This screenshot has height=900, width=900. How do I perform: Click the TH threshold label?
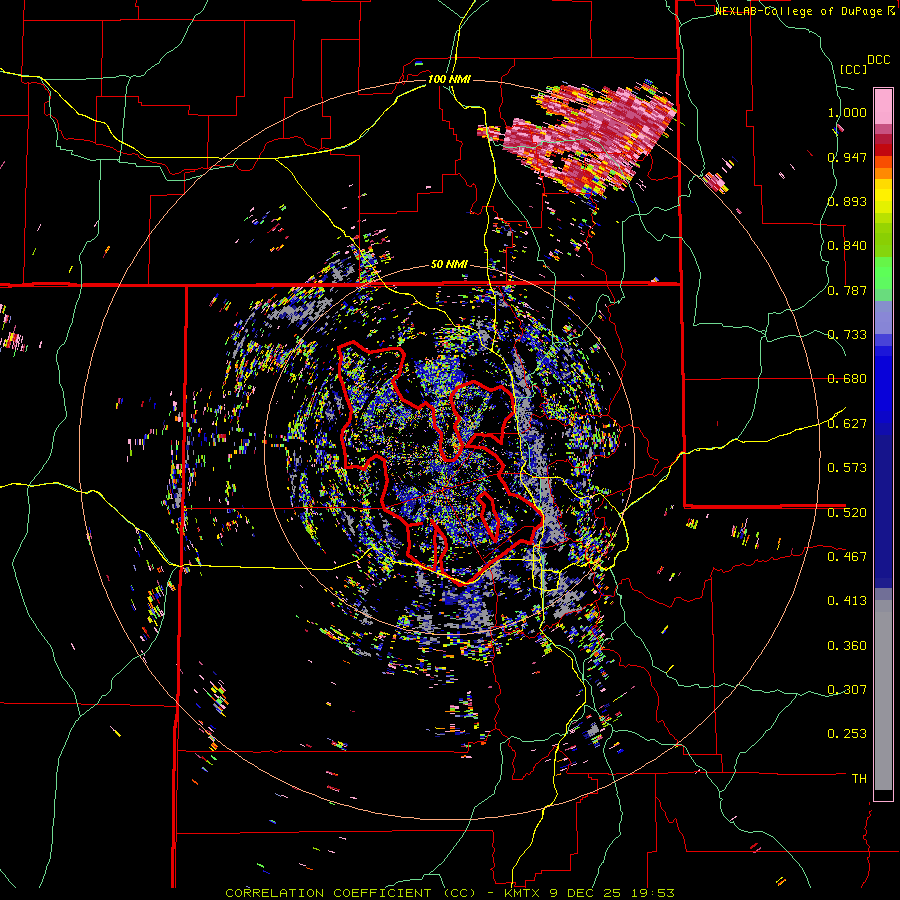point(859,778)
